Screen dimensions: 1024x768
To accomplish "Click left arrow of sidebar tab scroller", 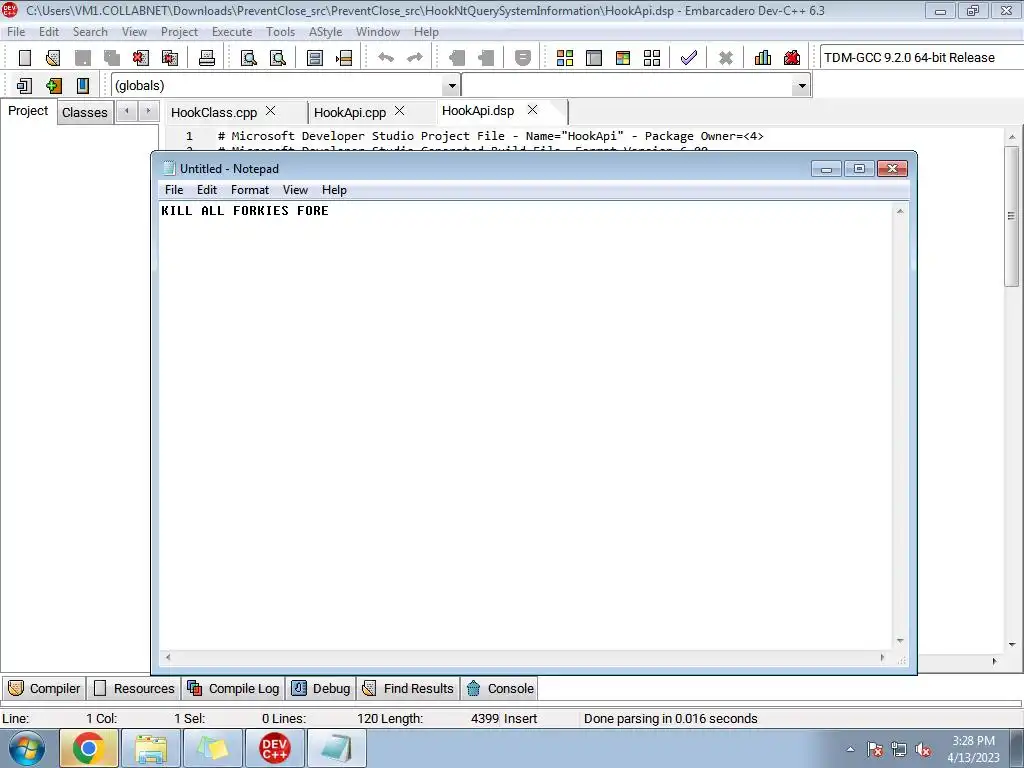I will pyautogui.click(x=126, y=112).
